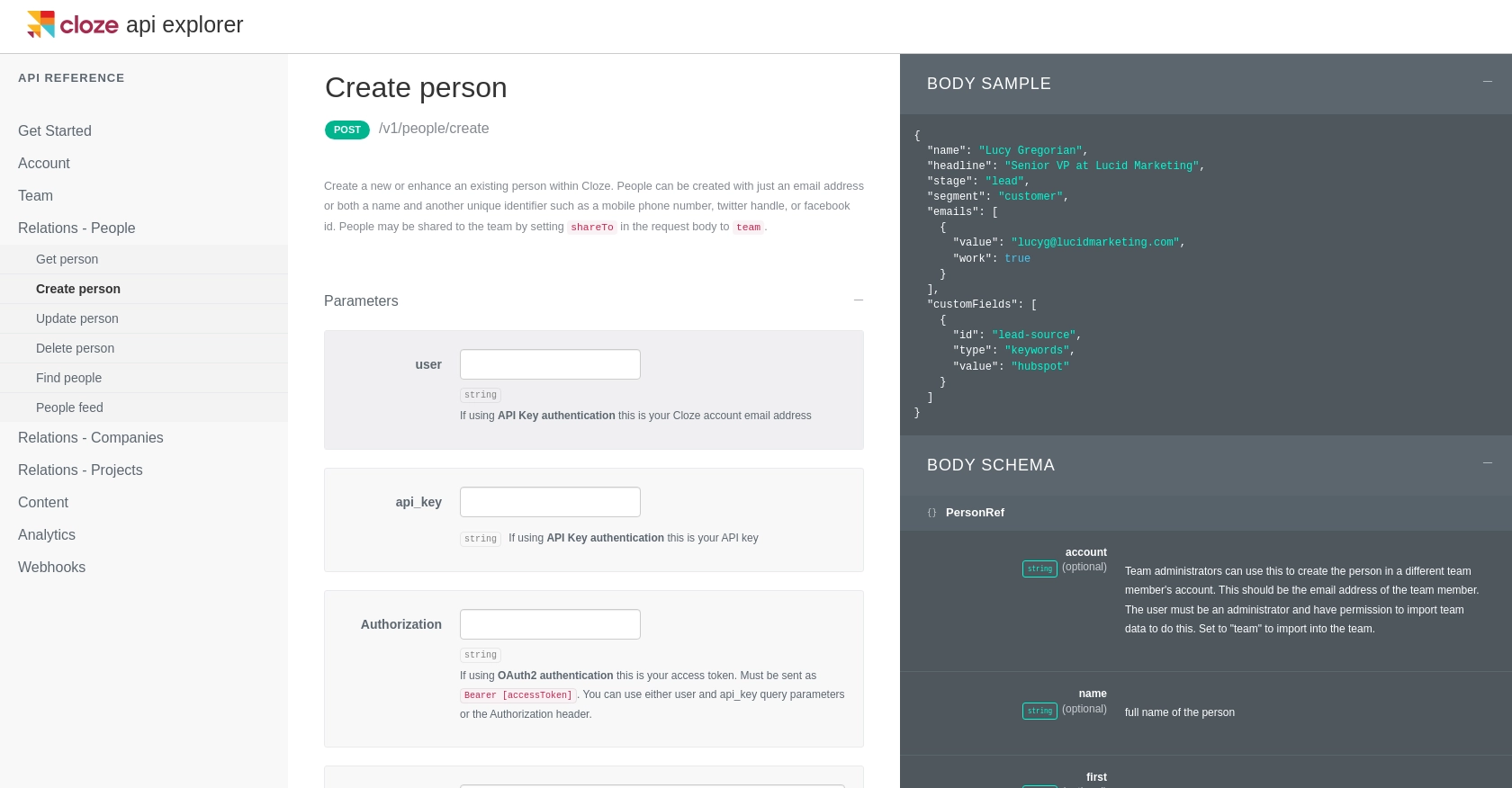Click the string type label under Authorization
The width and height of the screenshot is (1512, 788).
coord(481,655)
